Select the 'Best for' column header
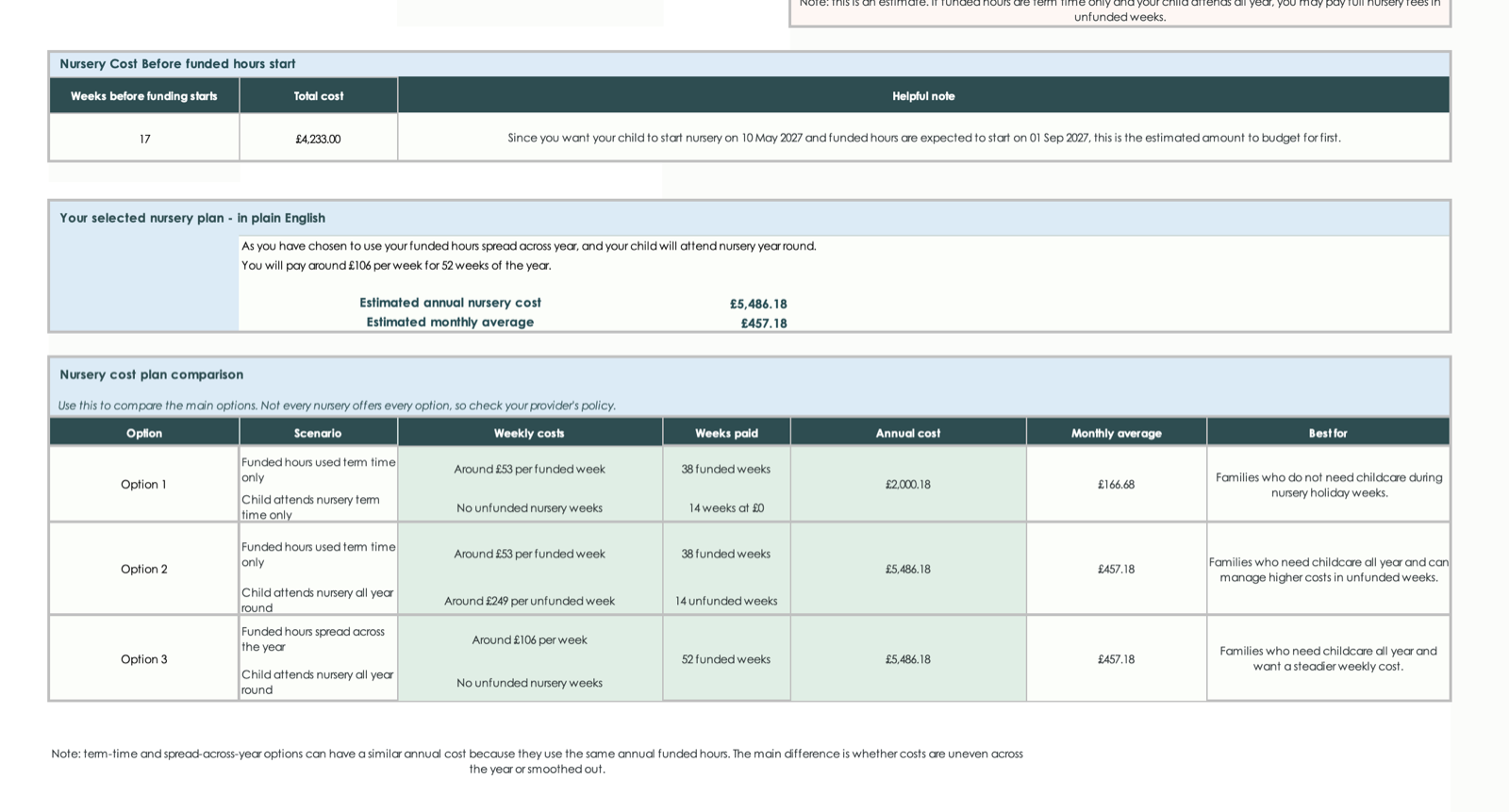1509x812 pixels. coord(1328,433)
